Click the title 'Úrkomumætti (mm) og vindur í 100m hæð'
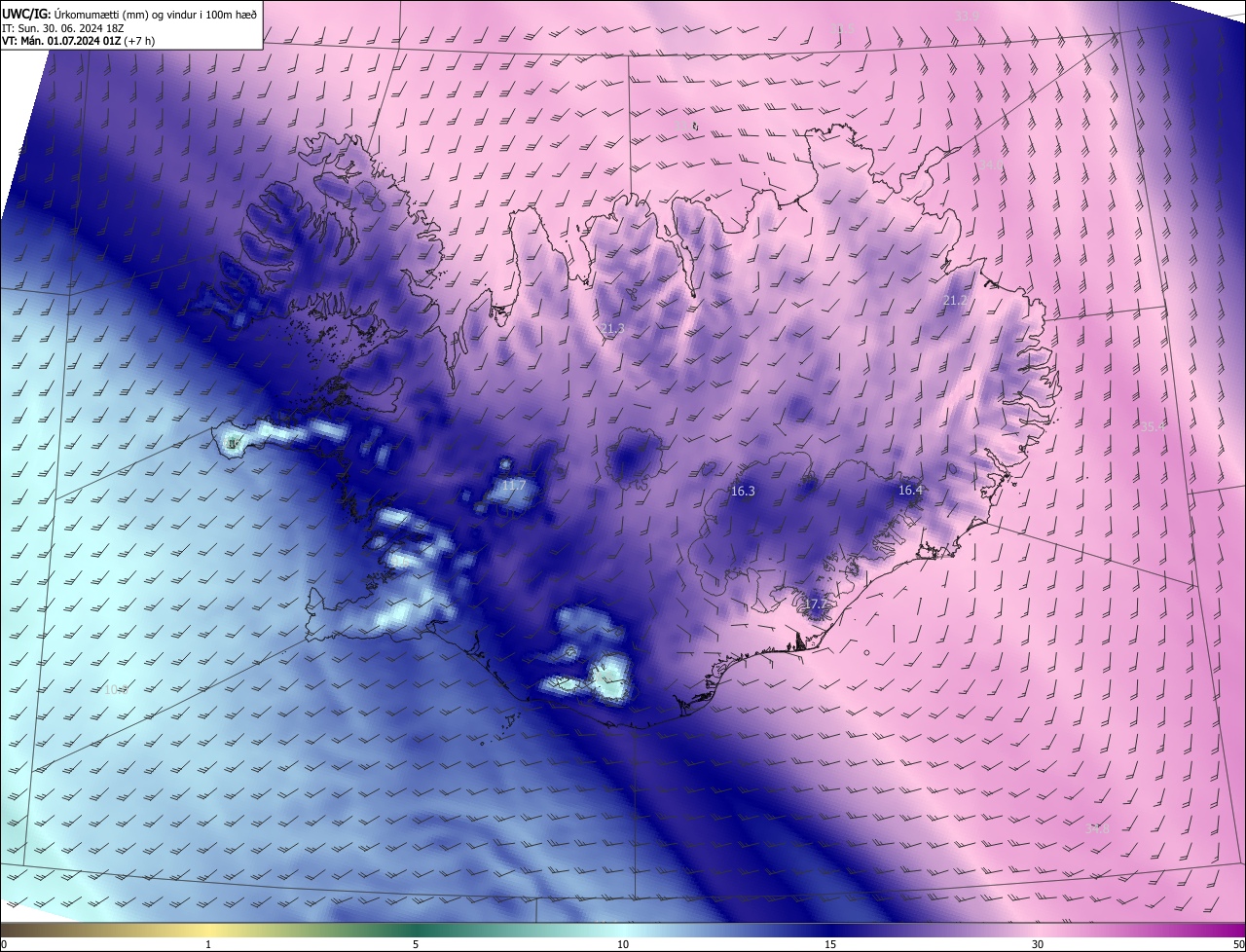This screenshot has width=1246, height=952. (155, 14)
